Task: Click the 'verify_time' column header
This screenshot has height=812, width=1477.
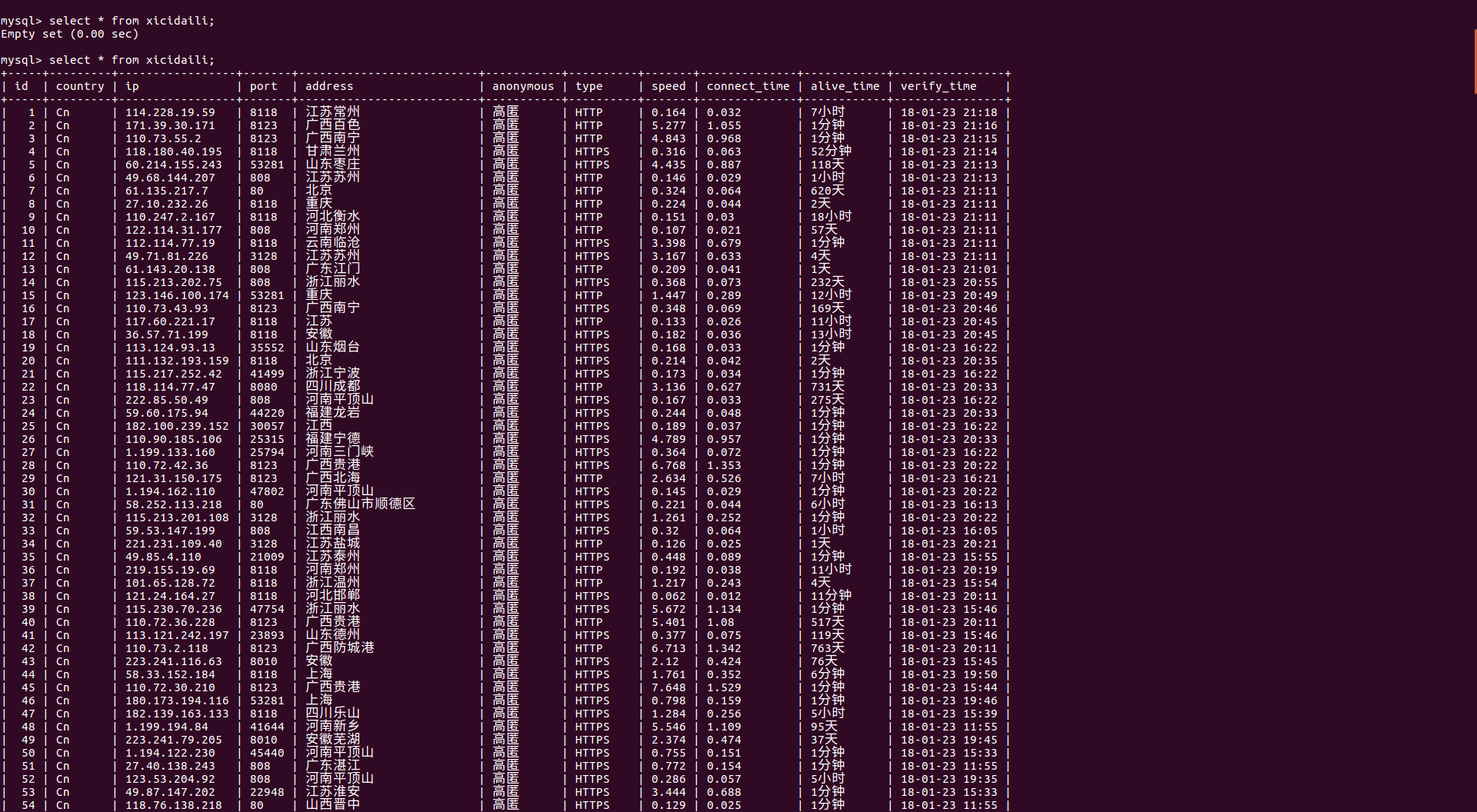Action: click(x=939, y=86)
